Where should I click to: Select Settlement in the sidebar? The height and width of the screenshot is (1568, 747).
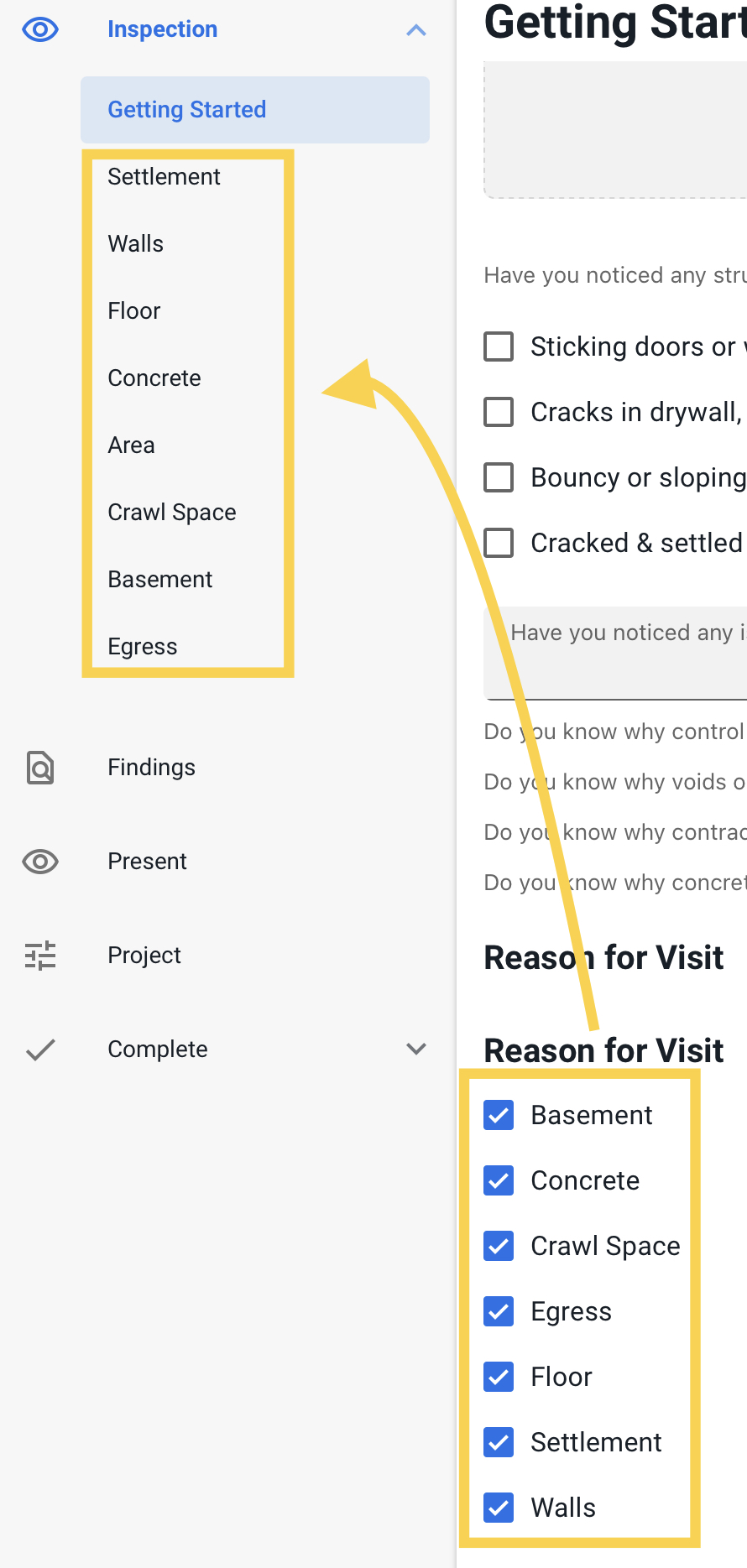[164, 177]
